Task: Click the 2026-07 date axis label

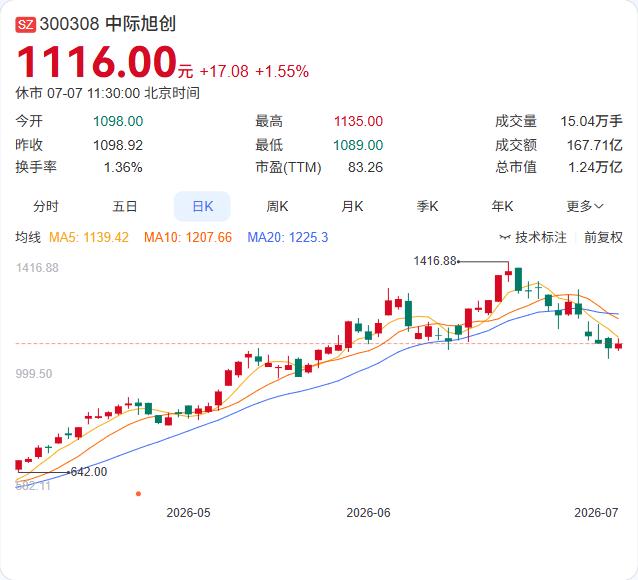Action: coord(596,512)
